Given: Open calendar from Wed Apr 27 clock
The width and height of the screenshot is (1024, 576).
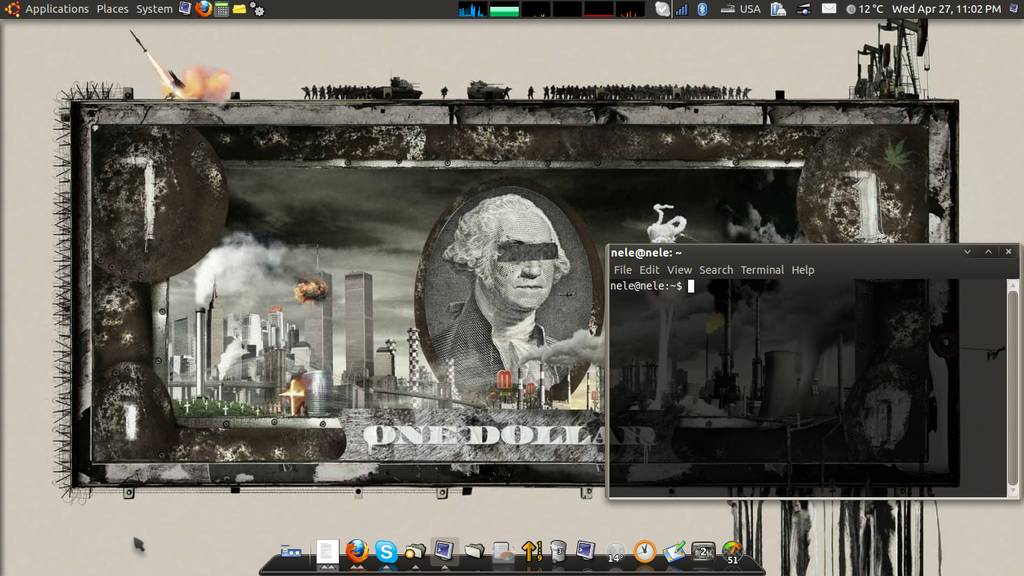Looking at the screenshot, I should [946, 9].
